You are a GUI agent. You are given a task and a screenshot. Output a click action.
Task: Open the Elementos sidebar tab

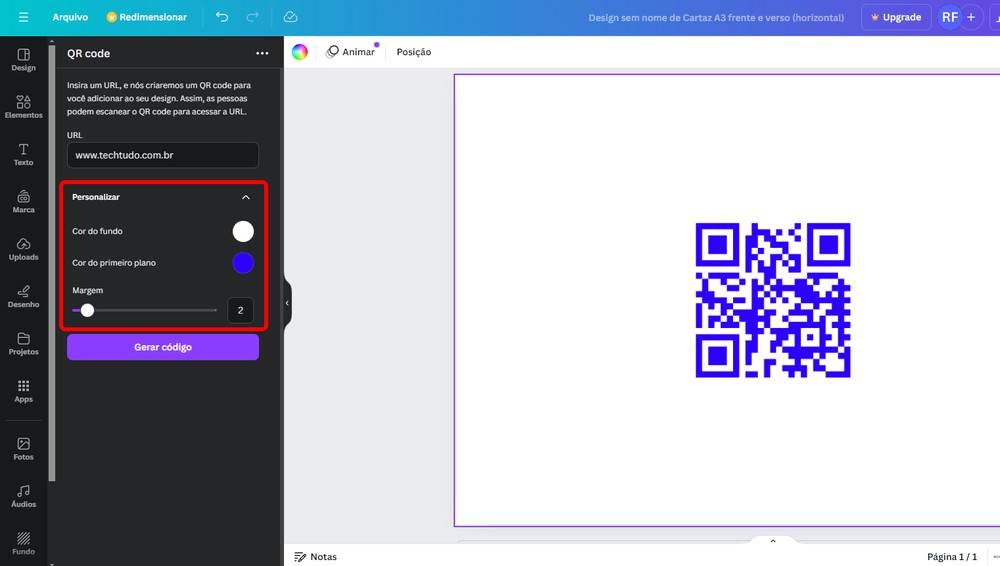click(x=24, y=107)
